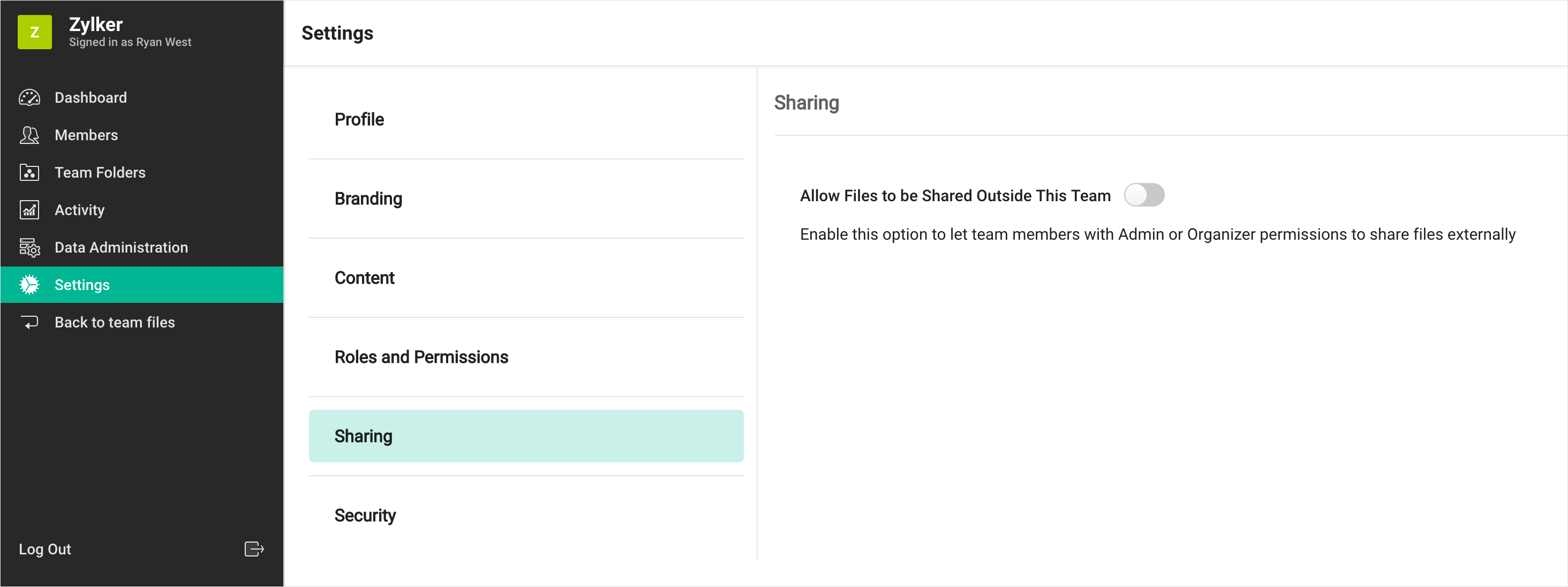Click the Team Folders icon
This screenshot has width=1568, height=587.
tap(29, 173)
